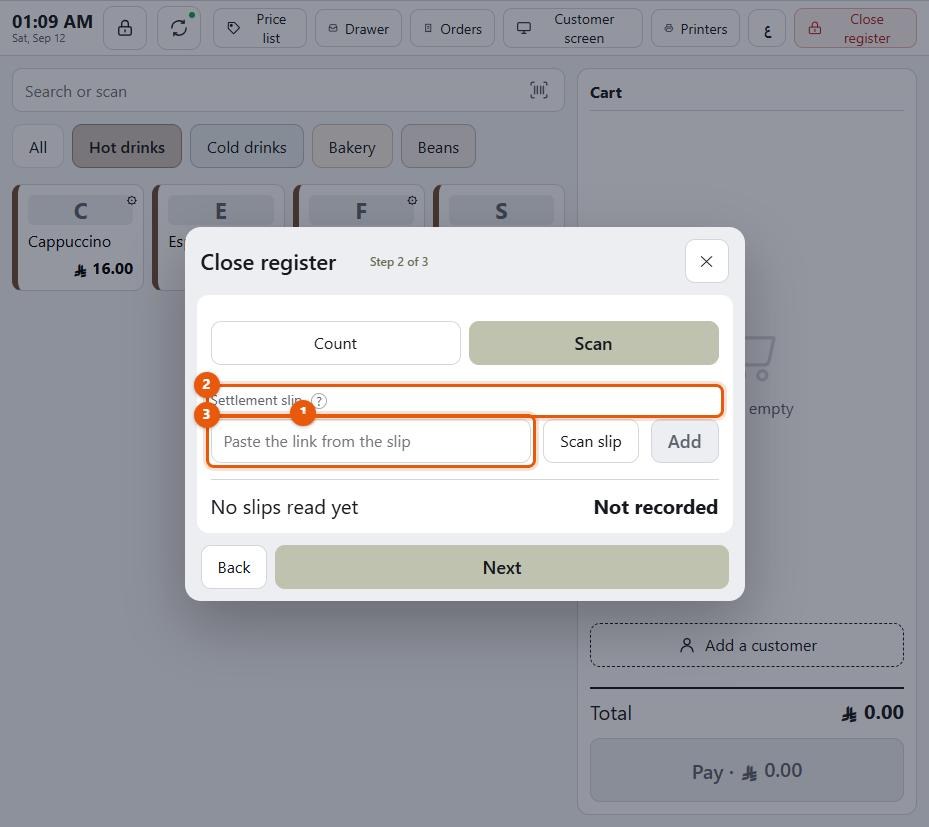Click the "Cart" heading
Image resolution: width=929 pixels, height=827 pixels.
[x=606, y=92]
